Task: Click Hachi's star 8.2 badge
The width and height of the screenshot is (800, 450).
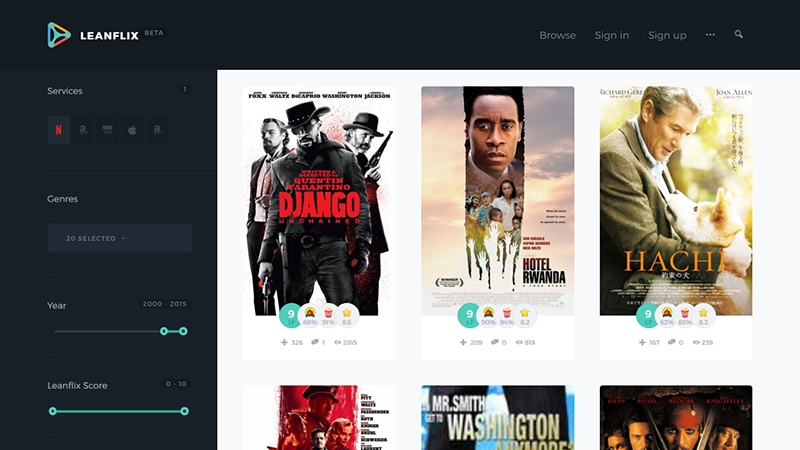Action: point(704,316)
